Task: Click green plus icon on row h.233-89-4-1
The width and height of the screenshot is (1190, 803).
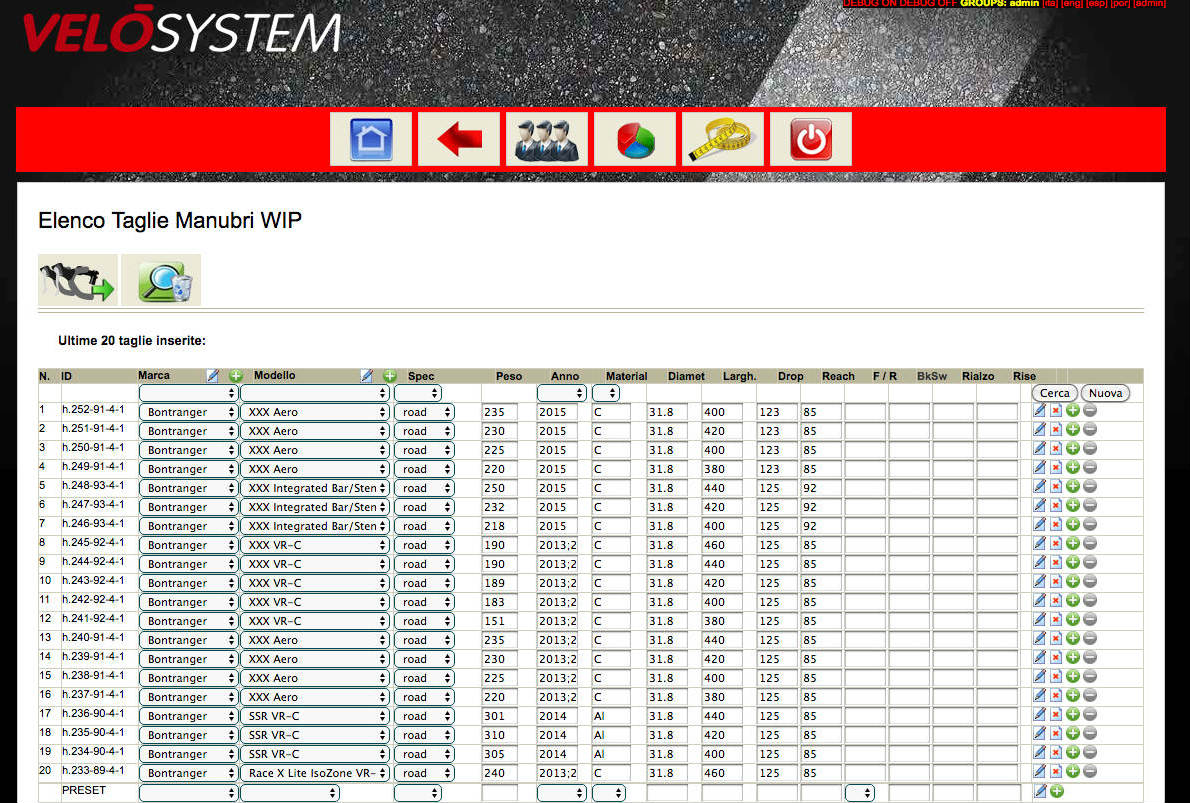Action: (1073, 771)
